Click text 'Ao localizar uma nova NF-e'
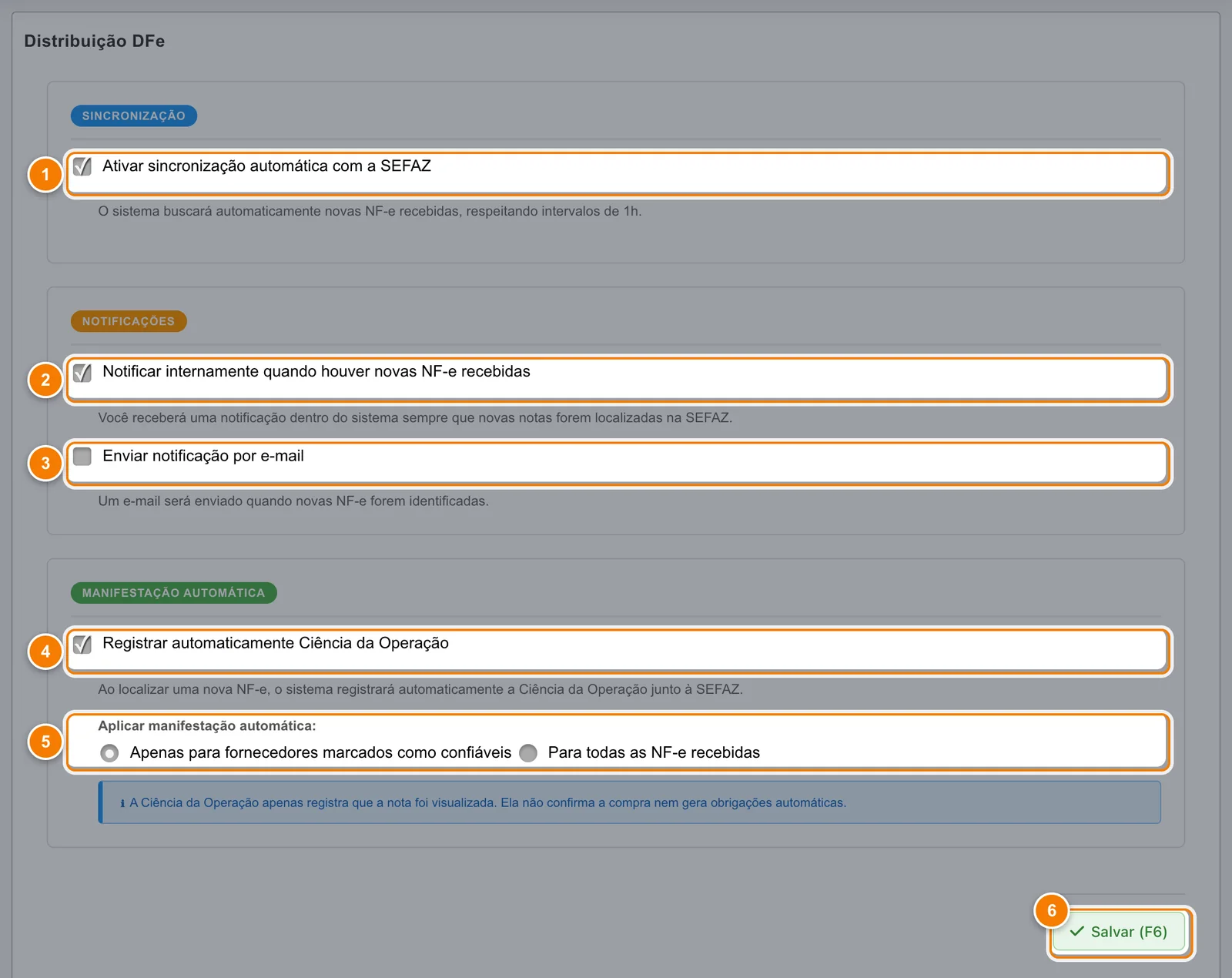1232x978 pixels. click(x=182, y=689)
